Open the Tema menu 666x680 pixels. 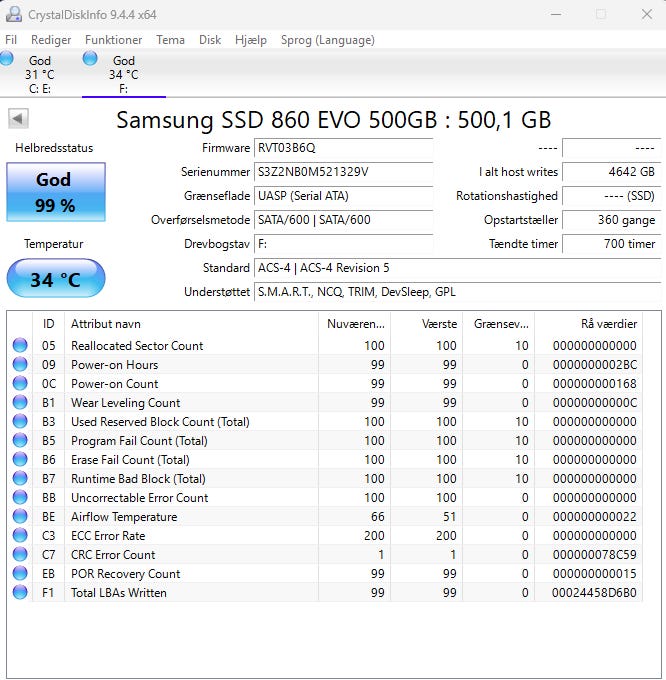coord(170,40)
